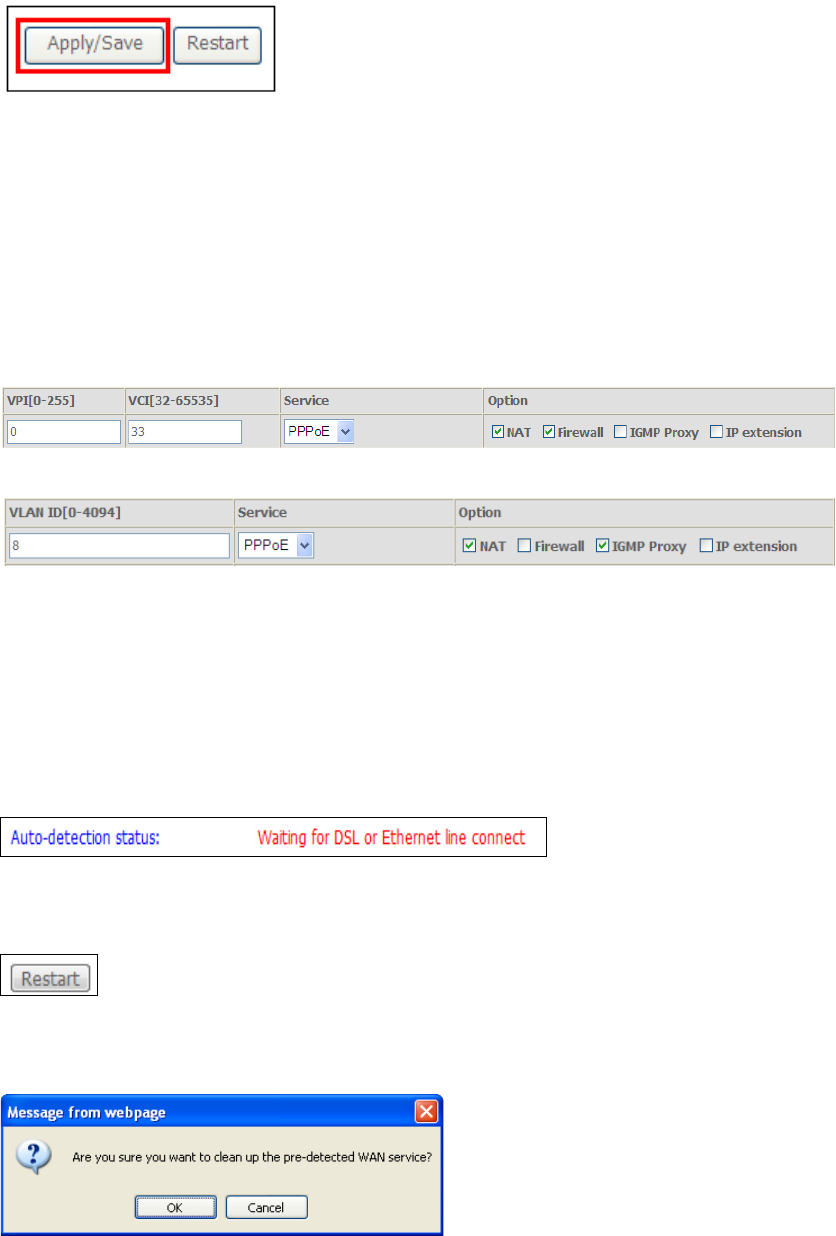Uncheck IGMP Proxy in VLAN ID row
Screen dimensions: 836x1236
pos(603,546)
